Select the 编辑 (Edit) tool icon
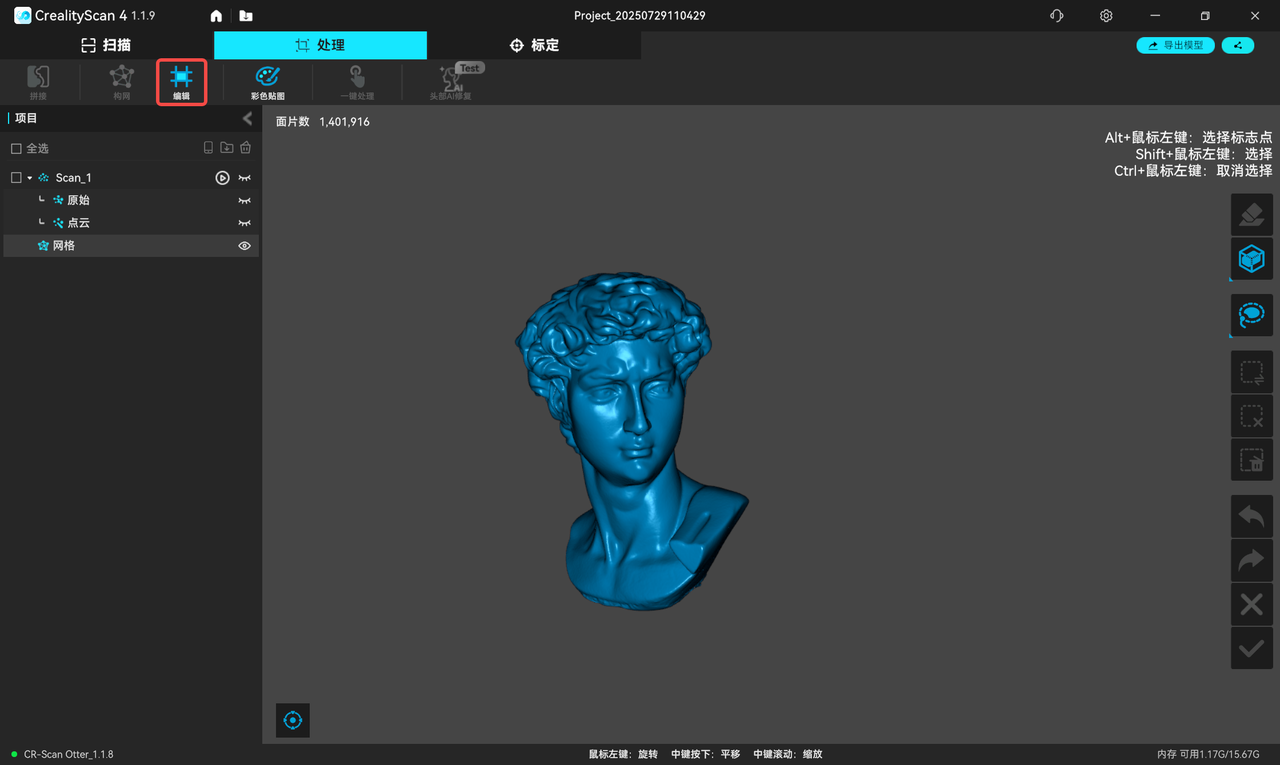Screen dimensions: 1280x765 click(181, 81)
